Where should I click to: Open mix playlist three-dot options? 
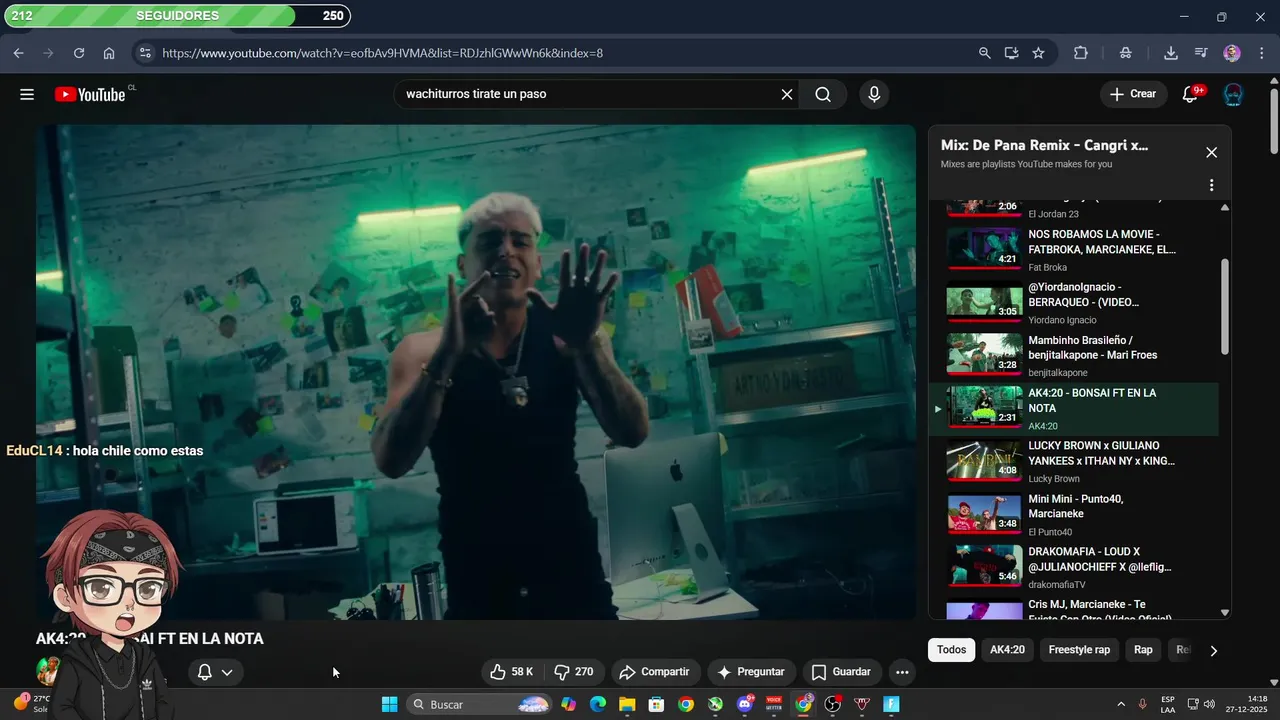coord(1211,185)
